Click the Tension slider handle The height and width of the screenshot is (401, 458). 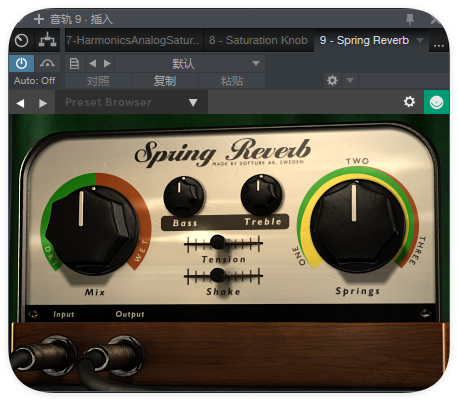[x=218, y=242]
